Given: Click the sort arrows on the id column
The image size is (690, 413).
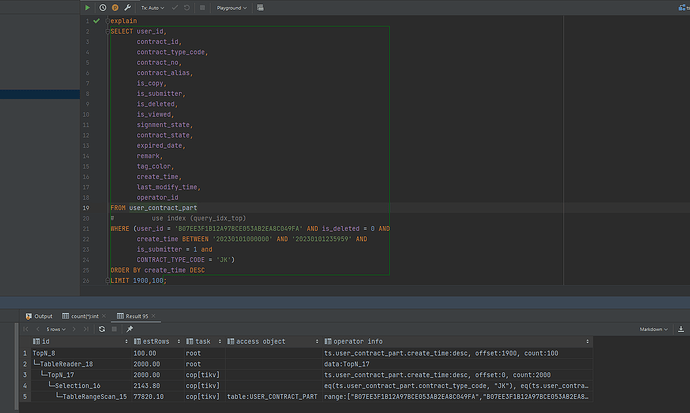Looking at the screenshot, I should (126, 341).
